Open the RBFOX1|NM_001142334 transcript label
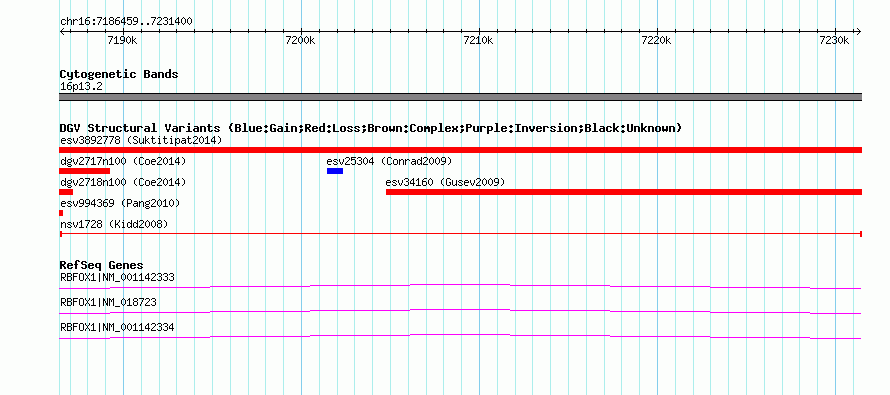This screenshot has height=395, width=890. [x=117, y=327]
